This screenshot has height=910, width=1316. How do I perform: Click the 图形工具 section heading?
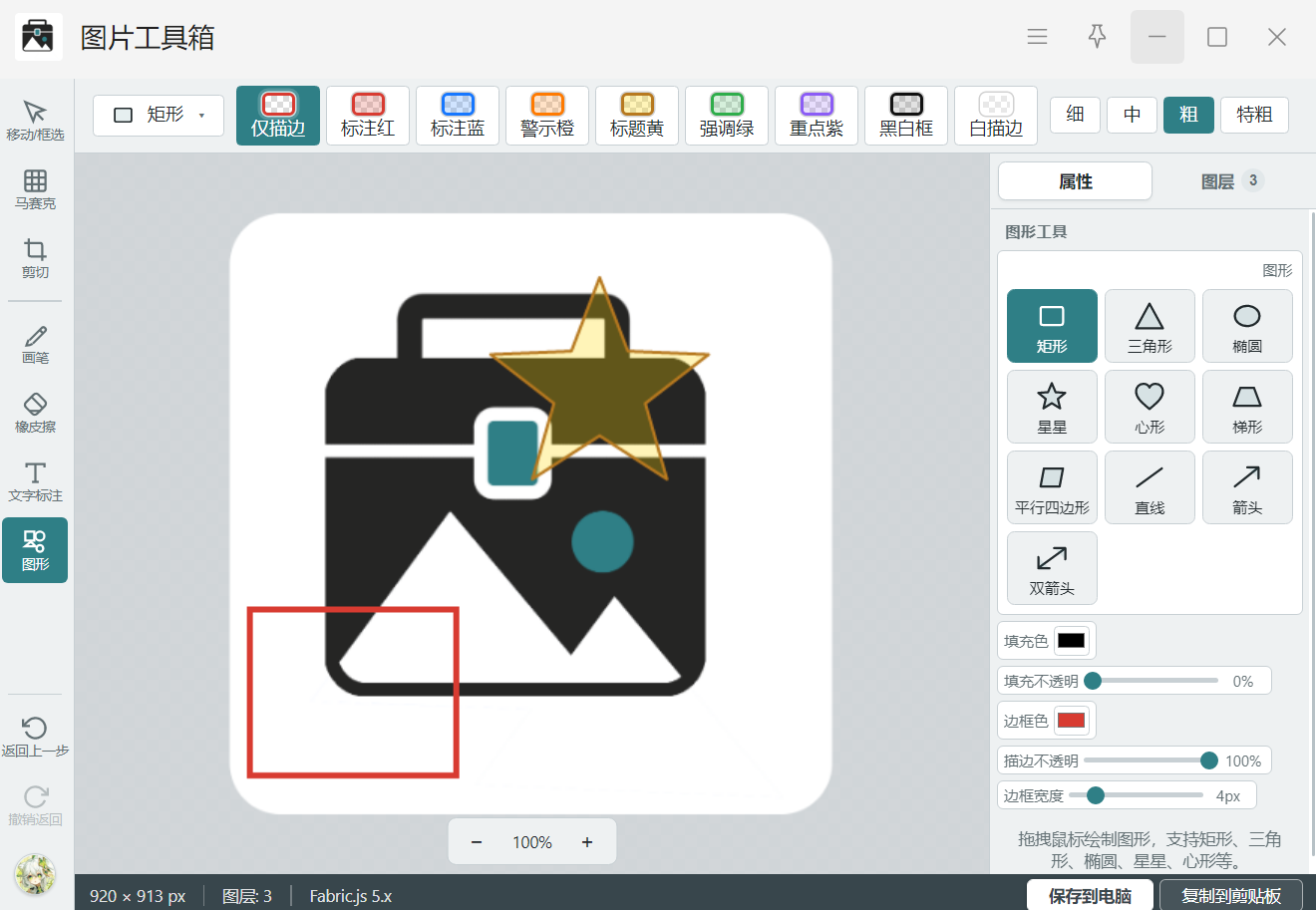1036,231
